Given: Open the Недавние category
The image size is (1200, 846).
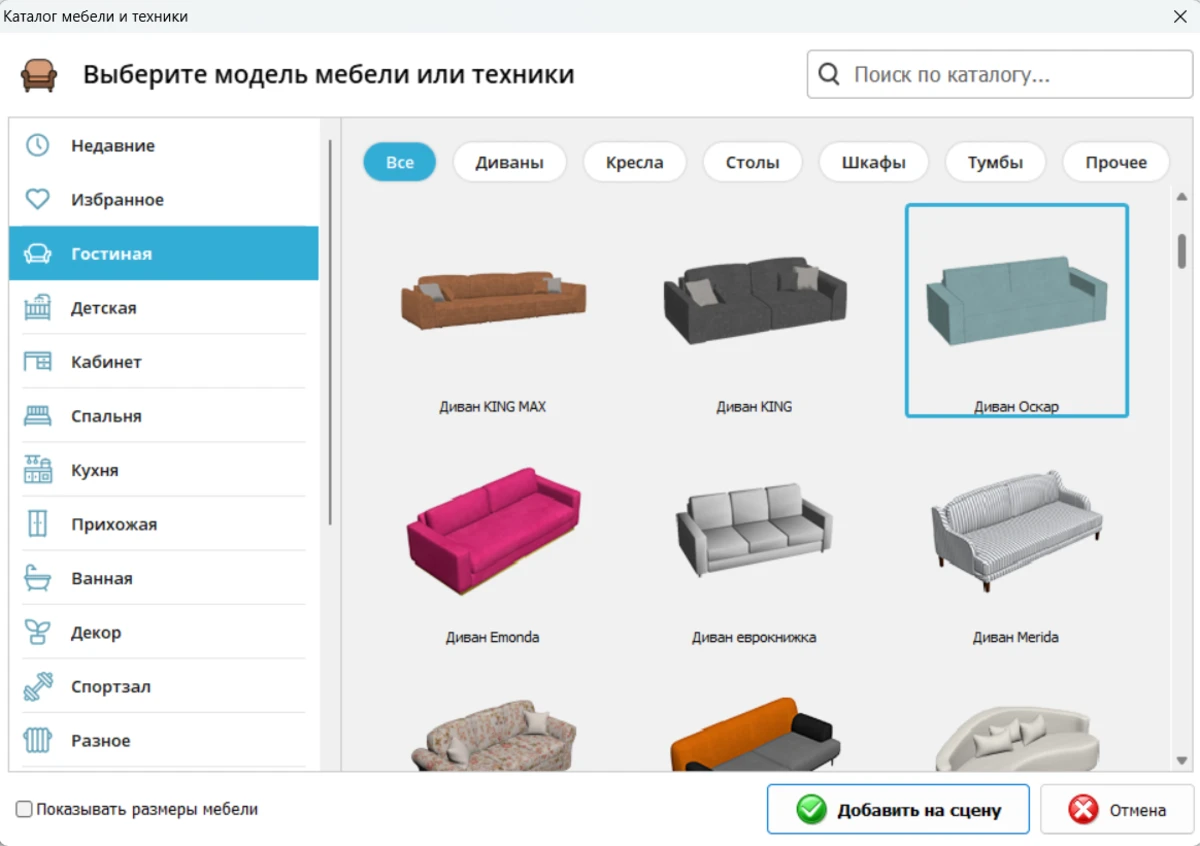Looking at the screenshot, I should [x=164, y=146].
